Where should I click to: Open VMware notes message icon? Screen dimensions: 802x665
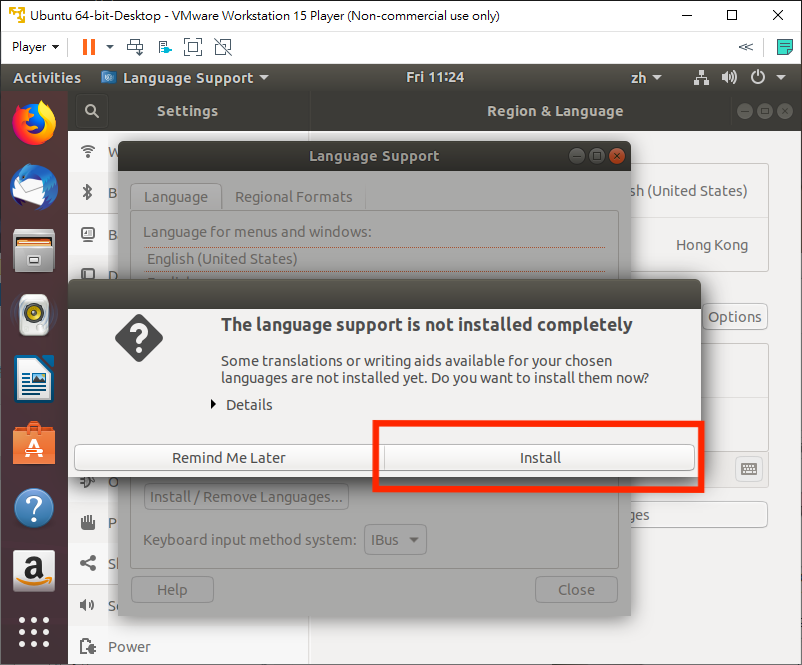(x=784, y=47)
